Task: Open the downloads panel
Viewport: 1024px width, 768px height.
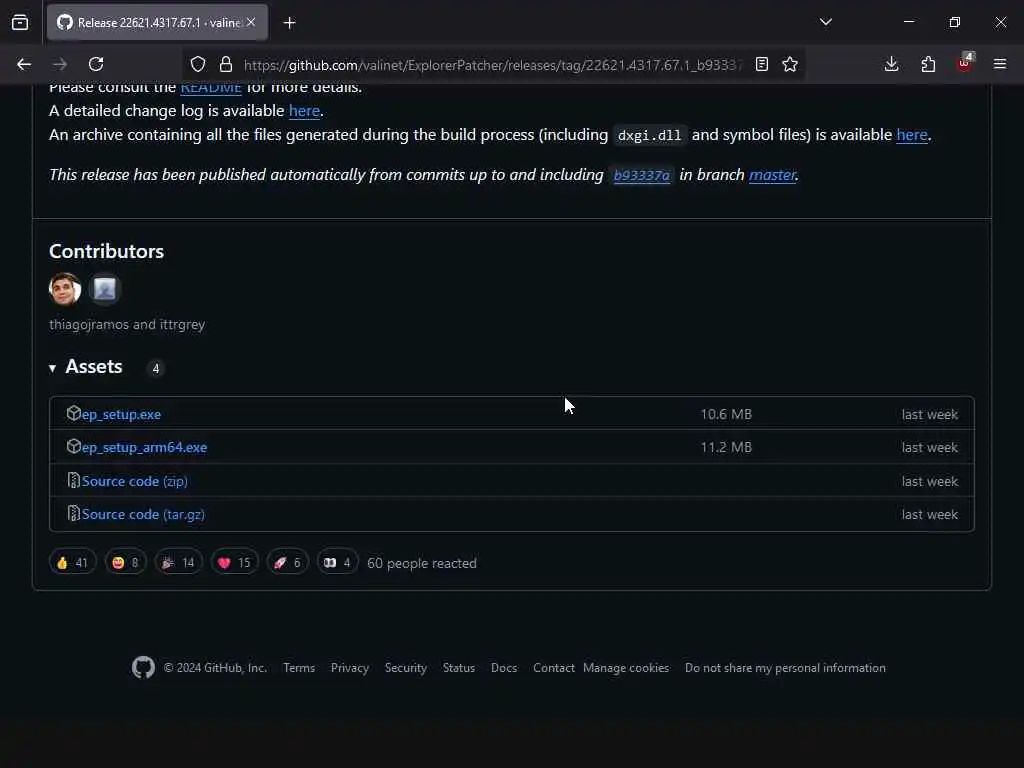Action: click(891, 64)
